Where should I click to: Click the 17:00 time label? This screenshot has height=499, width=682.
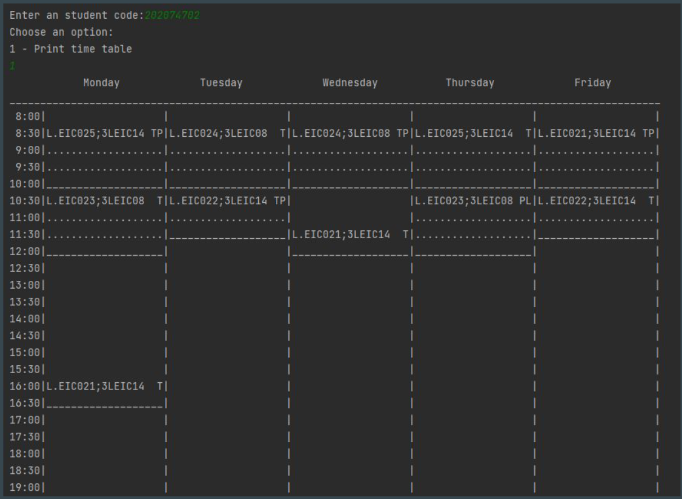tap(25, 420)
